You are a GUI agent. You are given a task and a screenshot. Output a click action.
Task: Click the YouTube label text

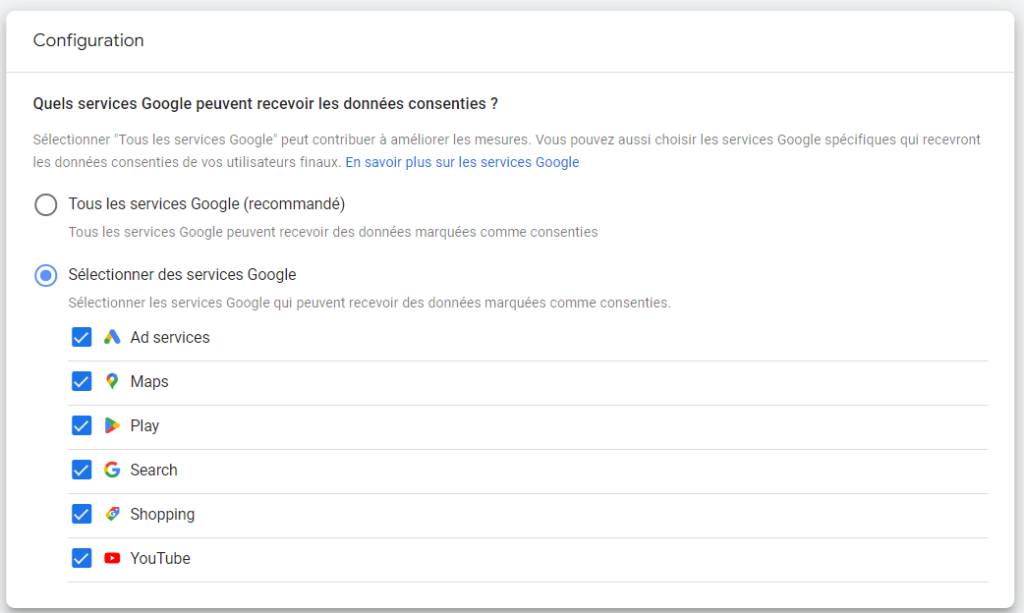[160, 559]
